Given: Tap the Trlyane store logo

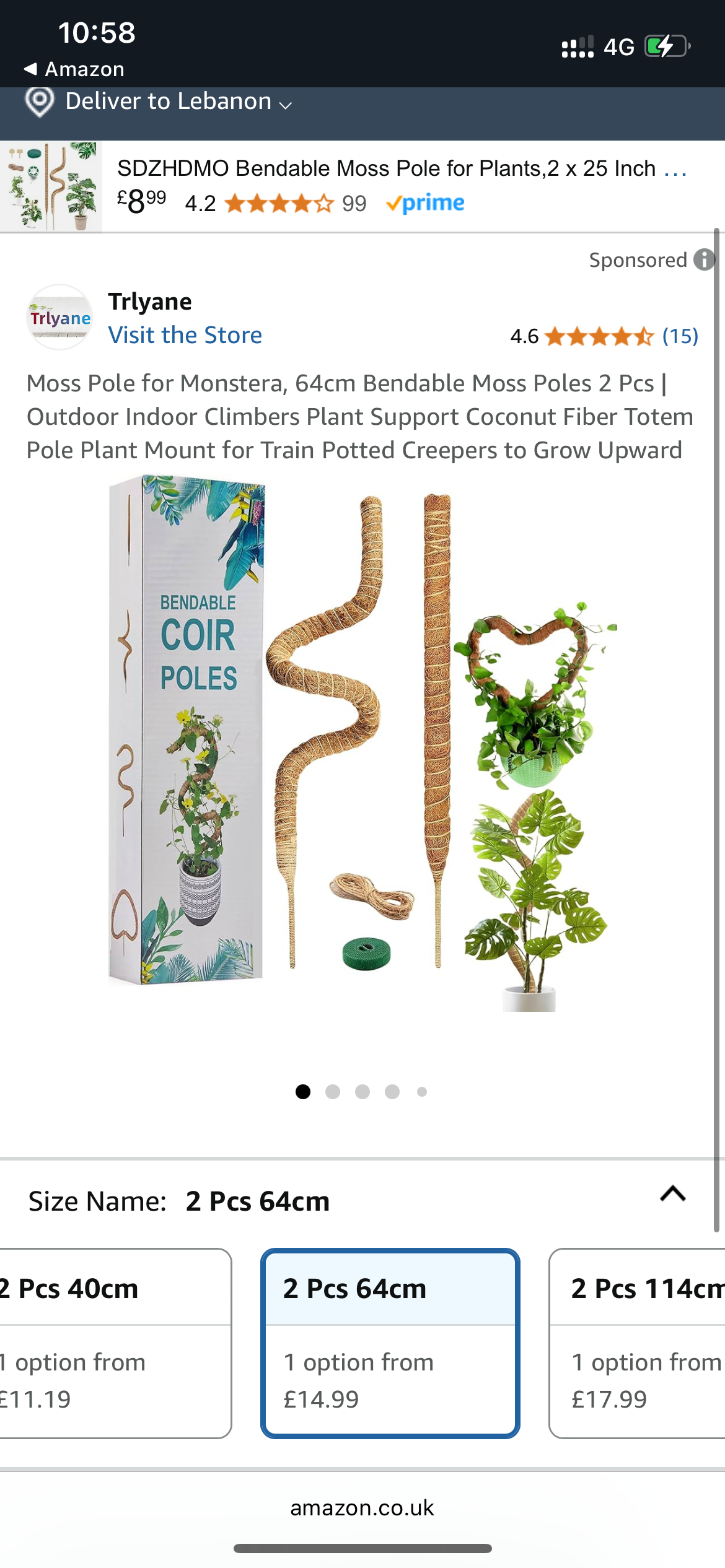Looking at the screenshot, I should coord(59,317).
